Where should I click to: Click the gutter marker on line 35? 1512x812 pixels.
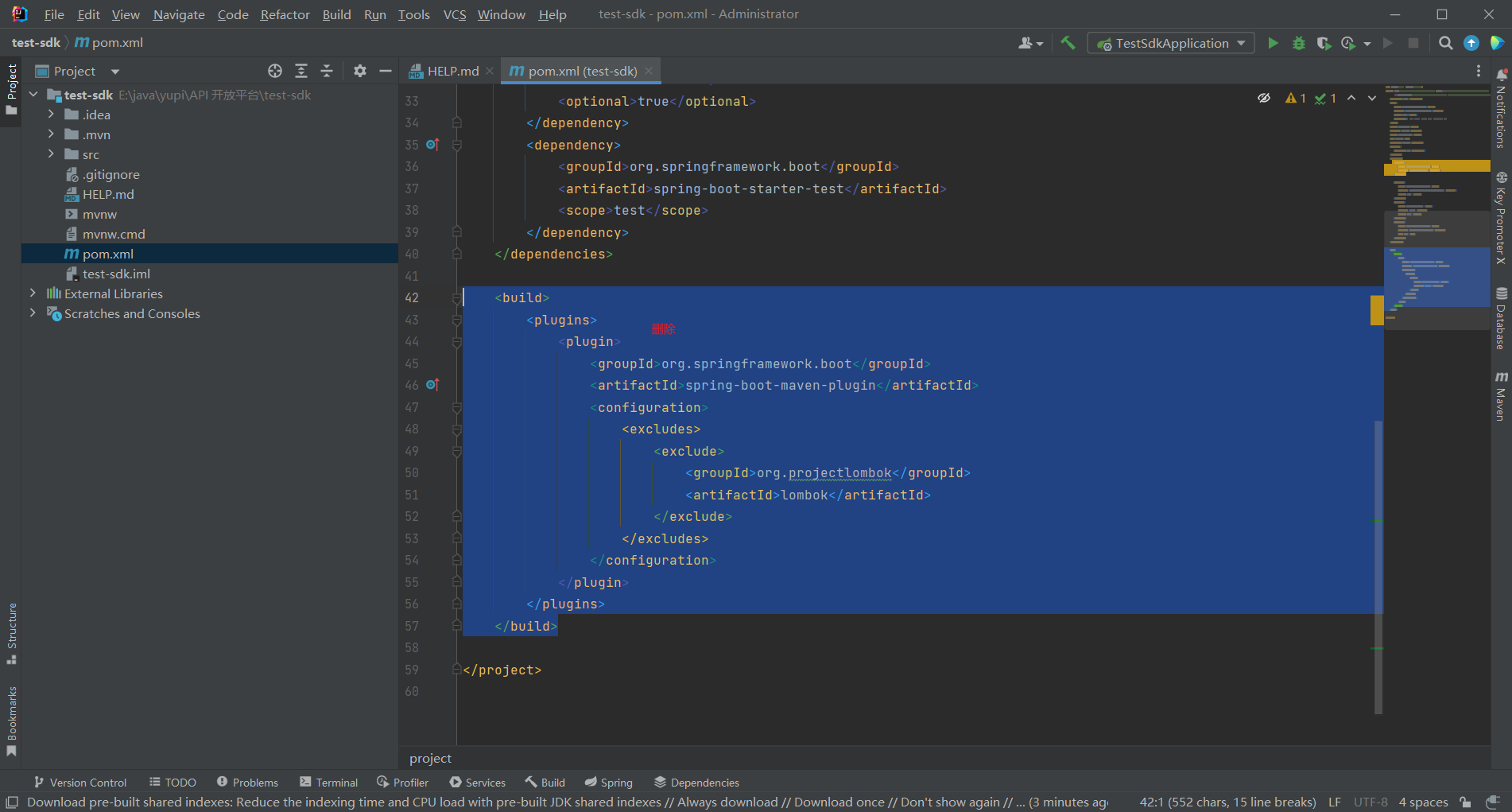click(x=432, y=145)
